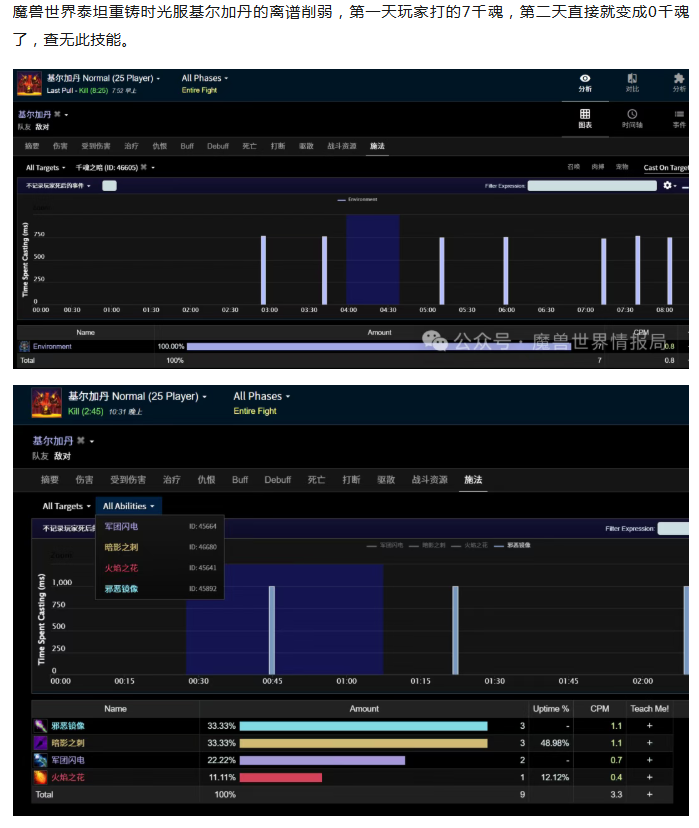Screen dimensions: 699x828
Task: Open the Debuff tab in the Kill (2:45) log
Action: [278, 479]
